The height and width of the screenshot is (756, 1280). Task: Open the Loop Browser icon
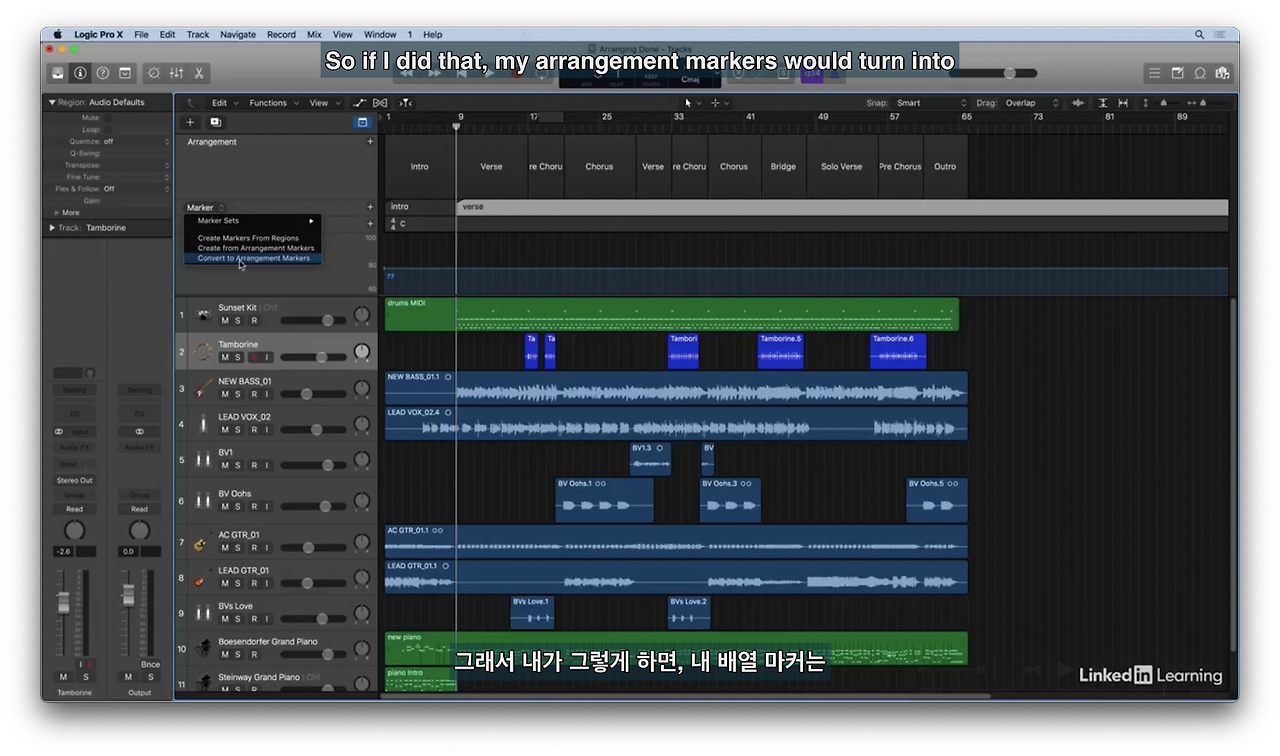(1200, 73)
